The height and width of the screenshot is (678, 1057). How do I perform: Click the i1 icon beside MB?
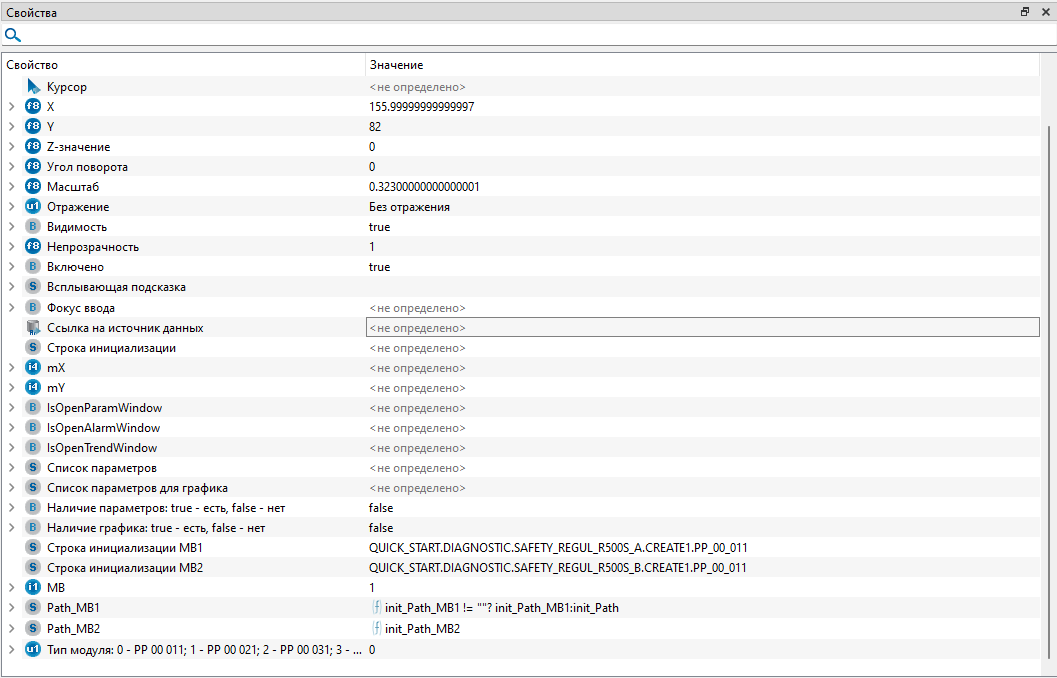pos(33,588)
